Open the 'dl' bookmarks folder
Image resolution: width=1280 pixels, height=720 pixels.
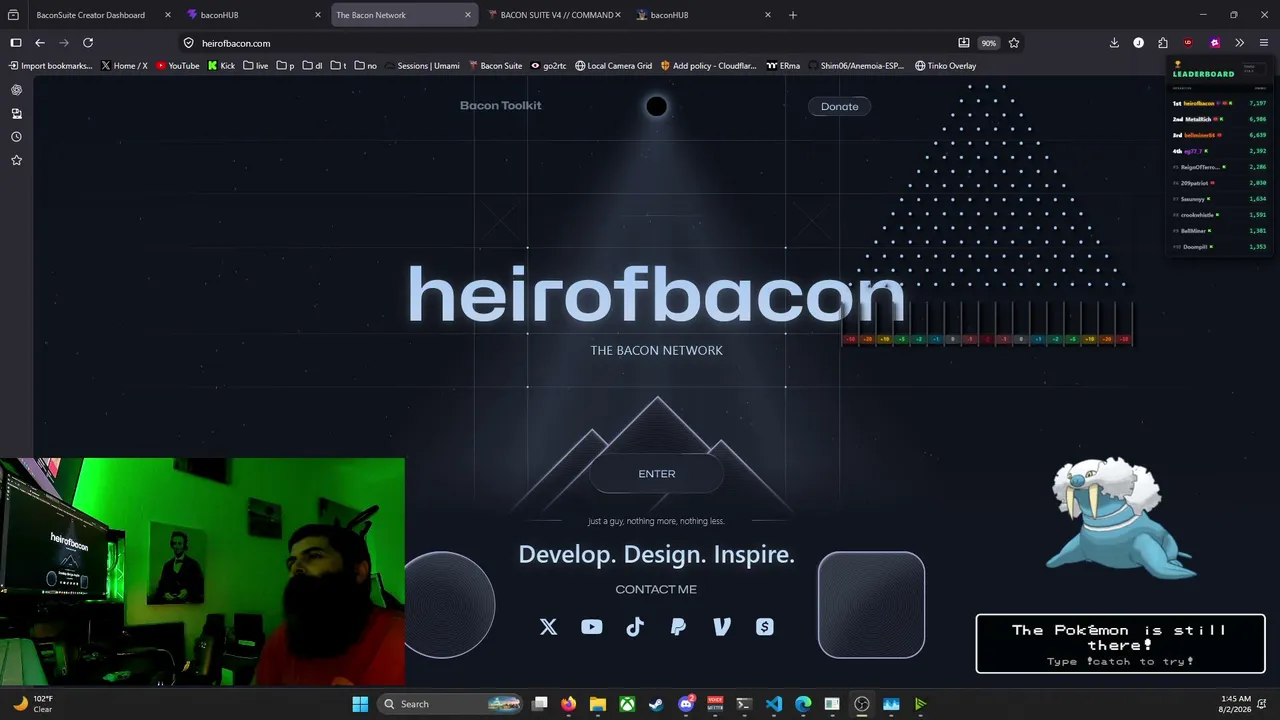312,66
